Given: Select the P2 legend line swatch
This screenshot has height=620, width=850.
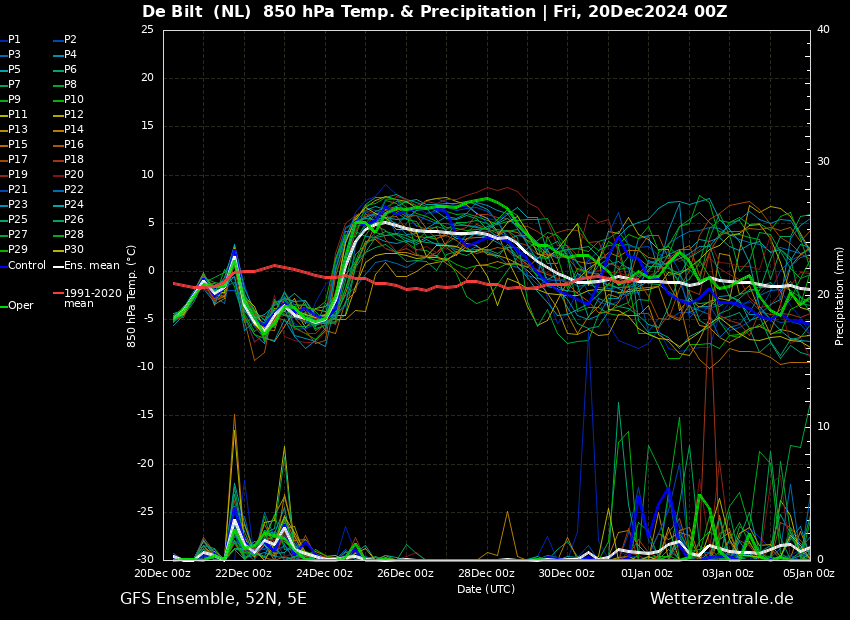Looking at the screenshot, I should click(58, 40).
